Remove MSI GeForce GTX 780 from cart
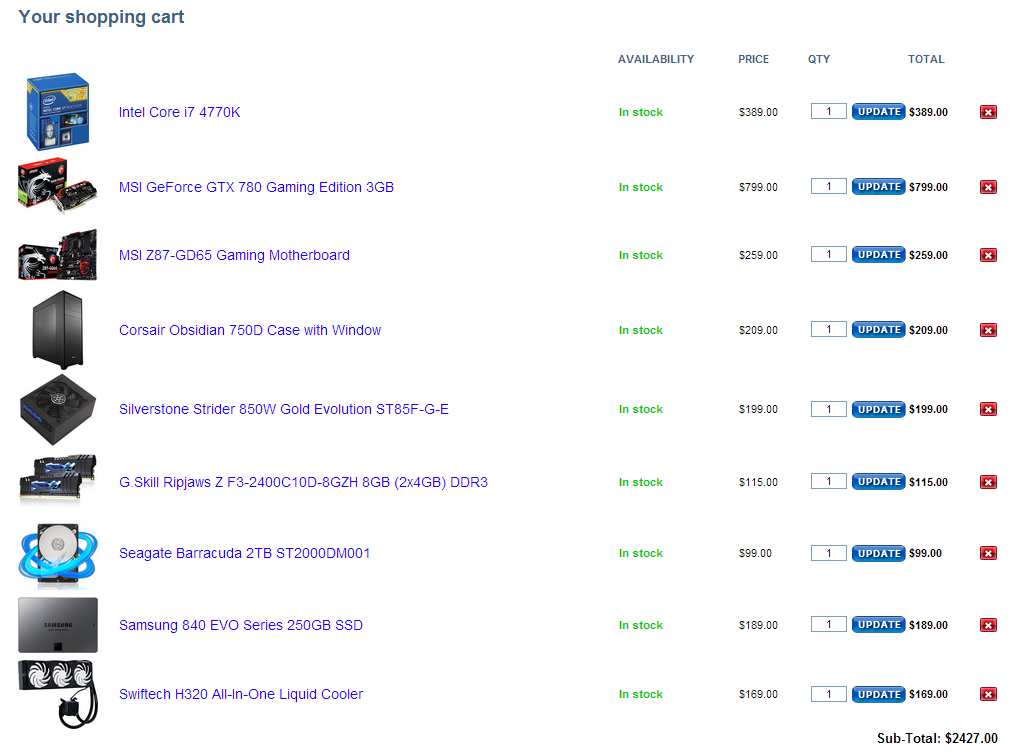This screenshot has height=753, width=1011. pos(988,187)
